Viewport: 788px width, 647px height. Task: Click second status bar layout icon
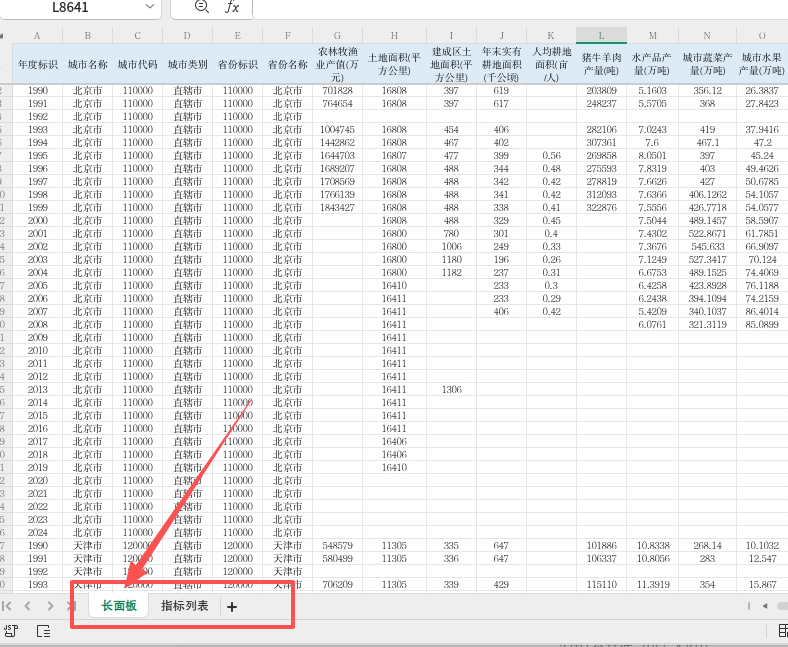coord(43,631)
